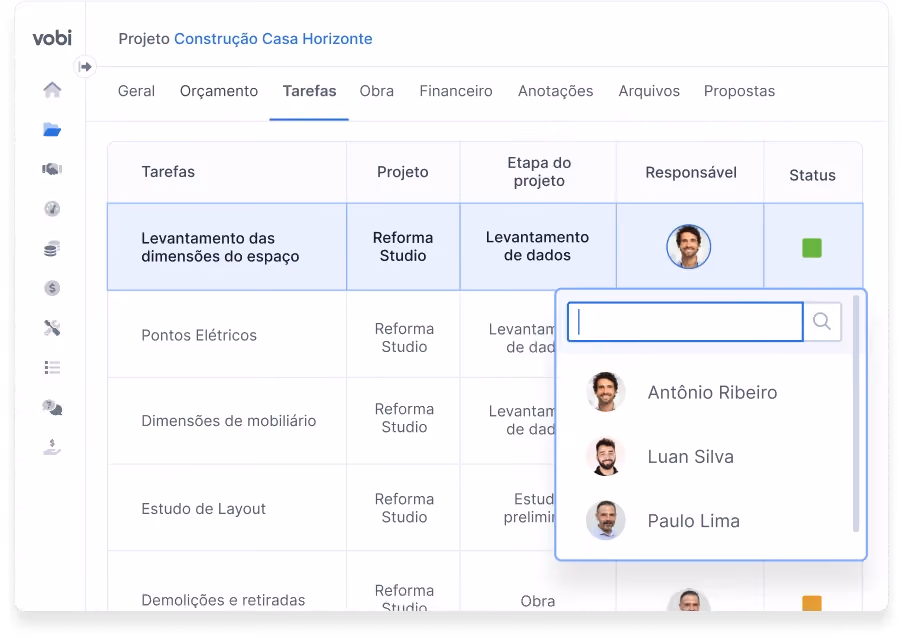Click the Projeto column header
Screen dimensions: 902x638
[x=403, y=172]
